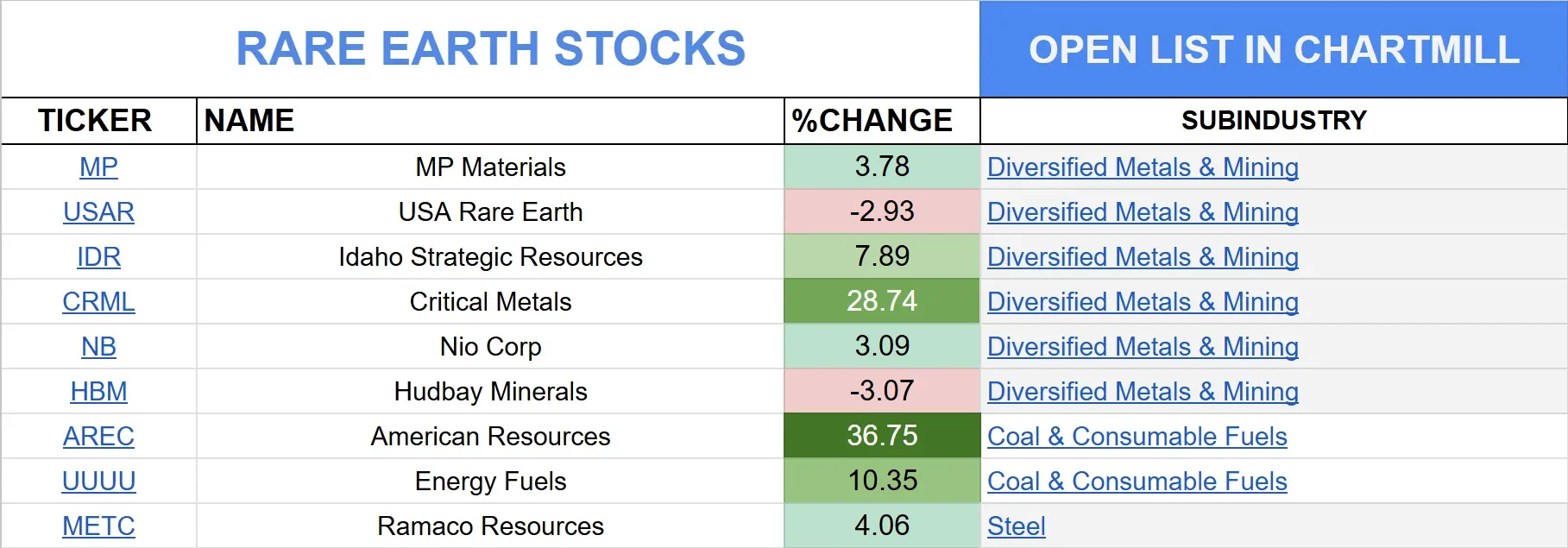The height and width of the screenshot is (548, 1568).
Task: Open the HBM ticker link
Action: tap(98, 391)
